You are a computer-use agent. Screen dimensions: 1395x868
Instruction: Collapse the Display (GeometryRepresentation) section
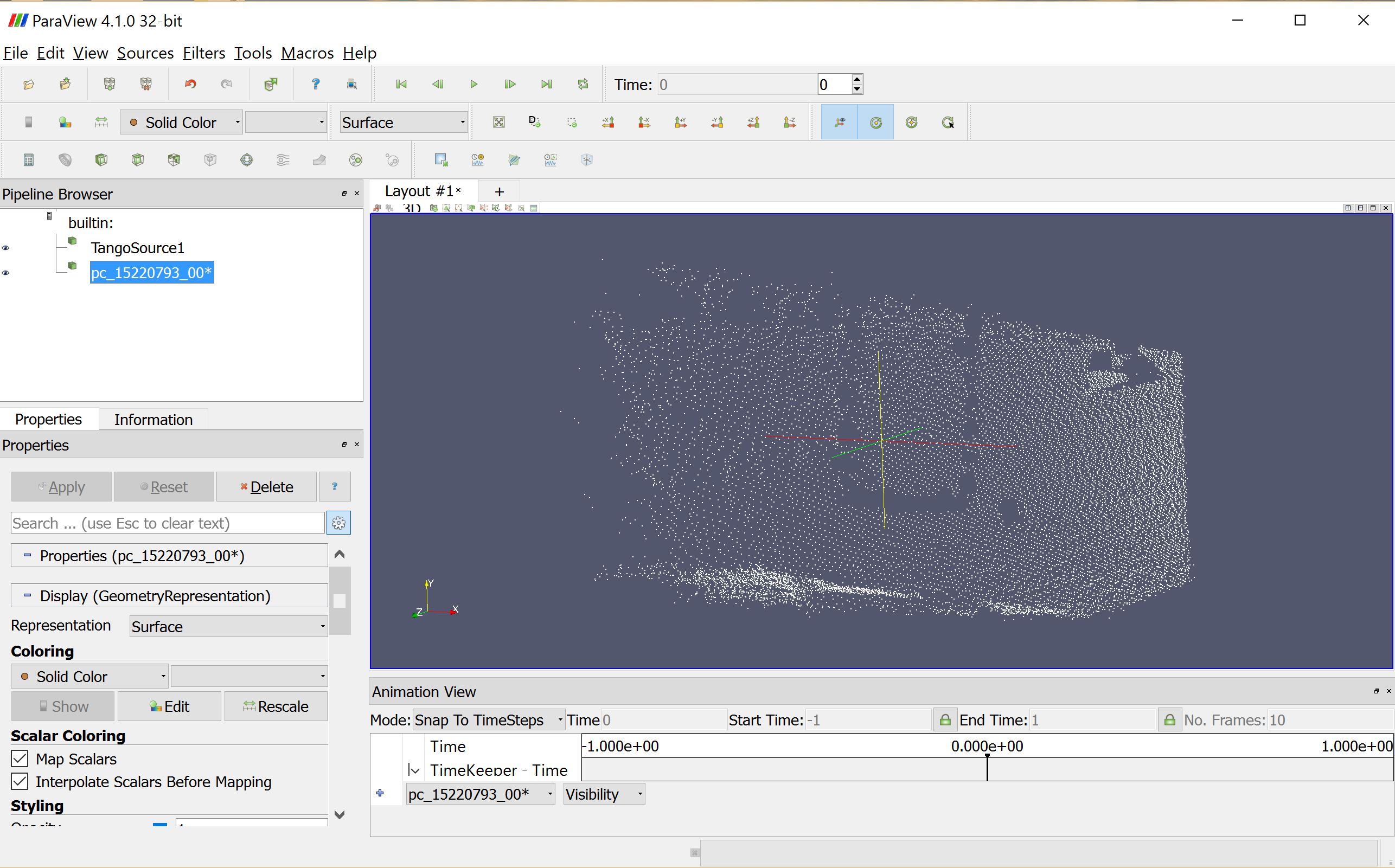(169, 596)
